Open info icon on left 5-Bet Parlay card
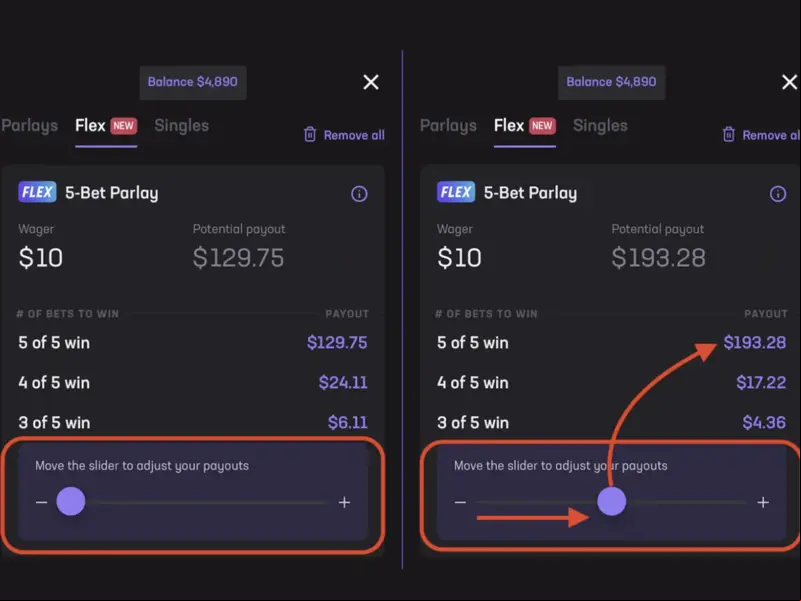801x601 pixels. [359, 194]
